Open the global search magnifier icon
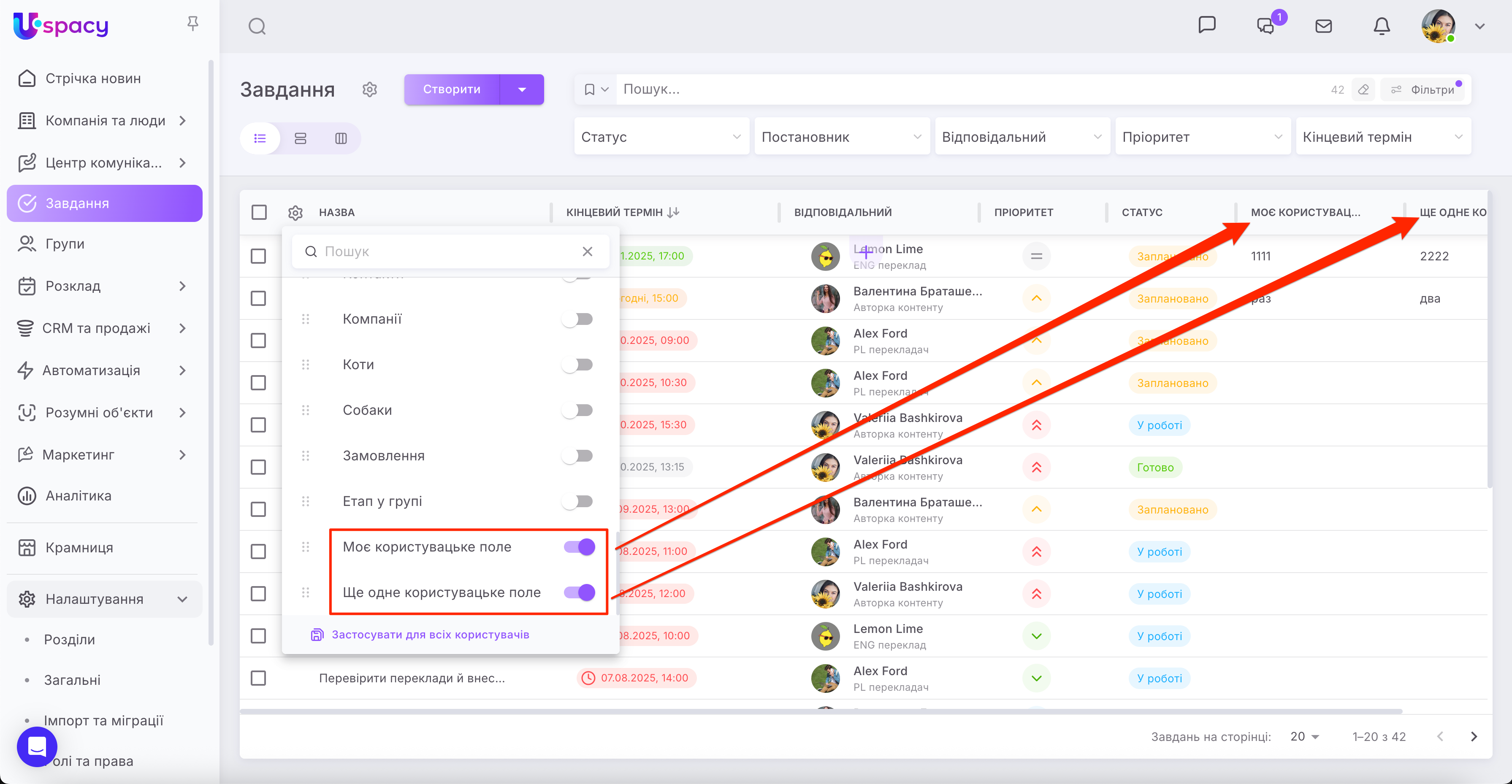The width and height of the screenshot is (1512, 784). 257,27
